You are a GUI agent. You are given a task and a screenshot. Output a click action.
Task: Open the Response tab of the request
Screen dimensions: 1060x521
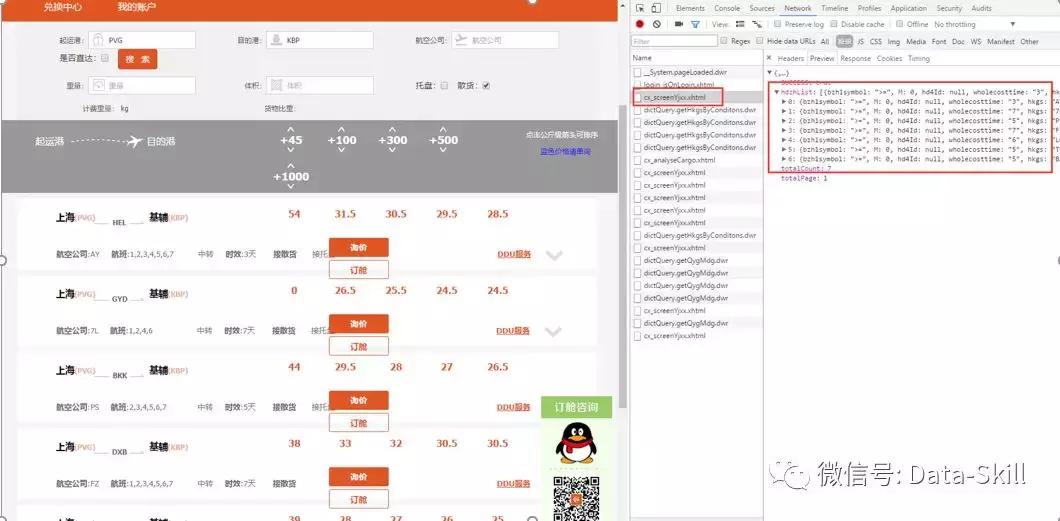tap(855, 59)
